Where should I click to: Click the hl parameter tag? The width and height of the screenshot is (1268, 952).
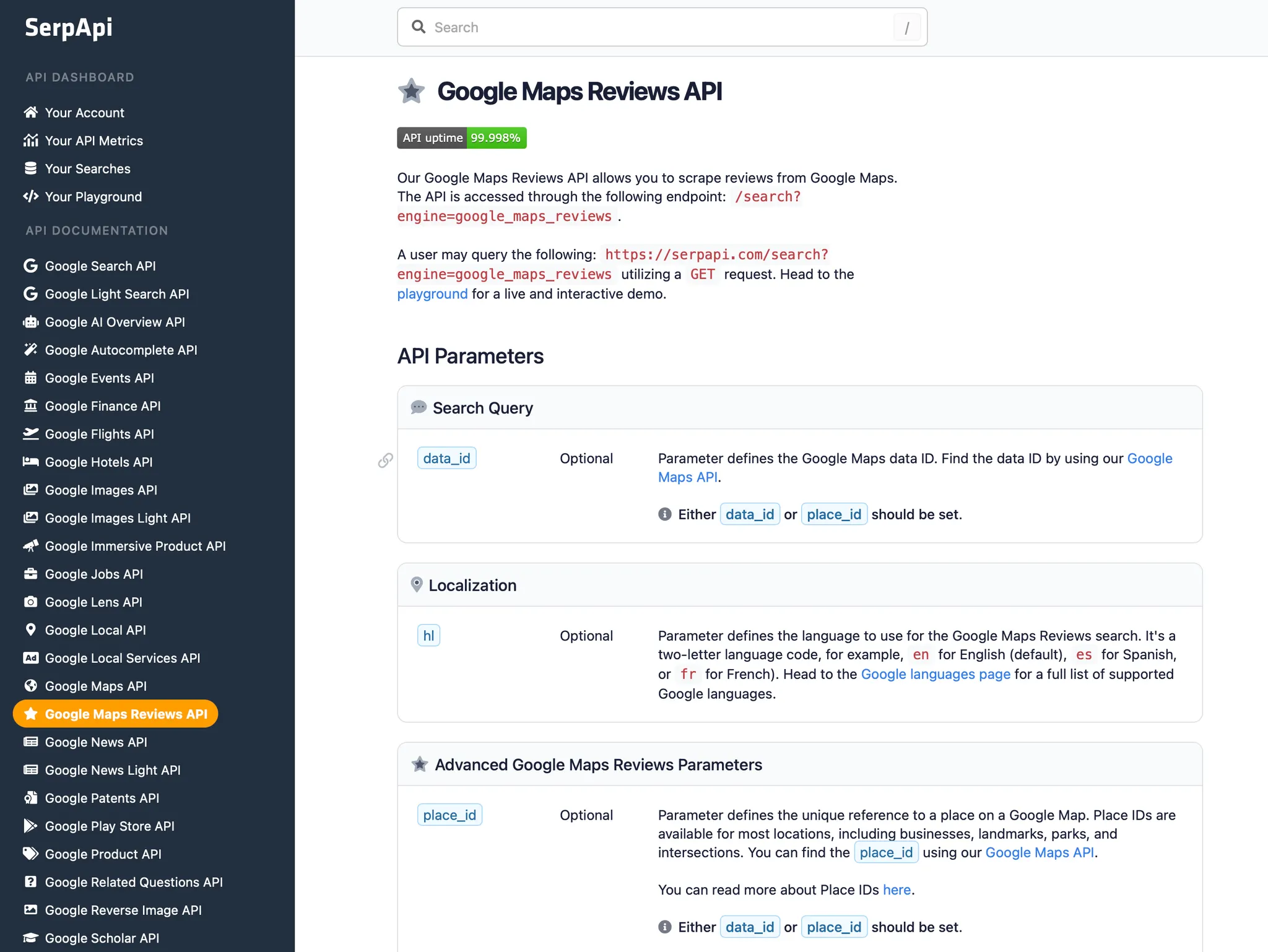click(x=428, y=636)
